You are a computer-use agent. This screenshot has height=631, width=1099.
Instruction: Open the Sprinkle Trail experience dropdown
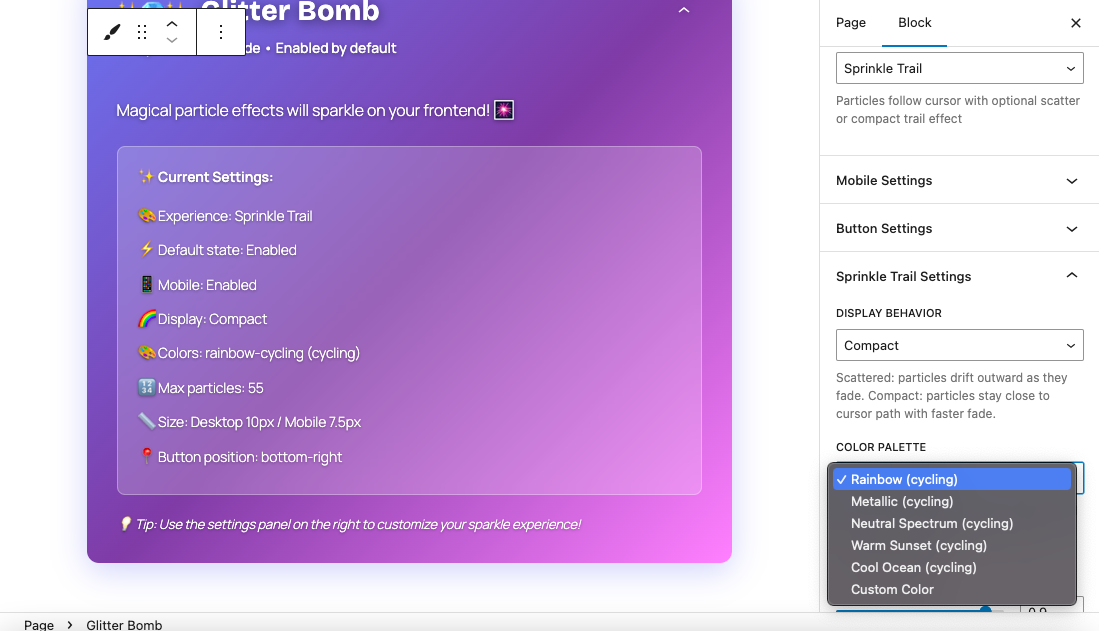coord(959,68)
